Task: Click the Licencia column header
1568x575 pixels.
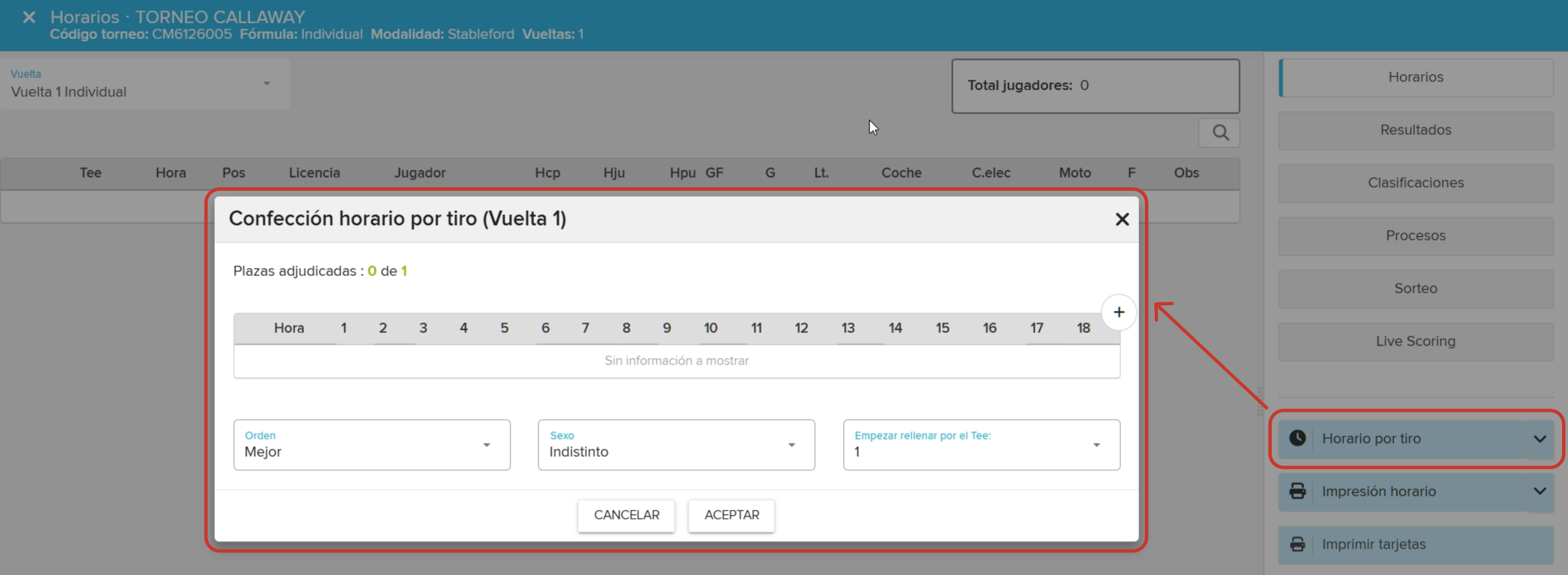Action: (x=314, y=173)
